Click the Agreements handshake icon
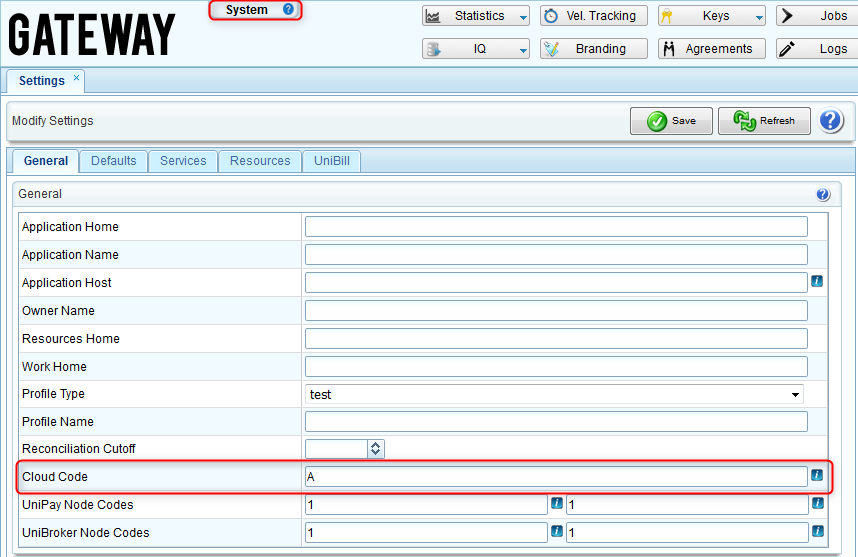The height and width of the screenshot is (557, 858). click(x=669, y=49)
